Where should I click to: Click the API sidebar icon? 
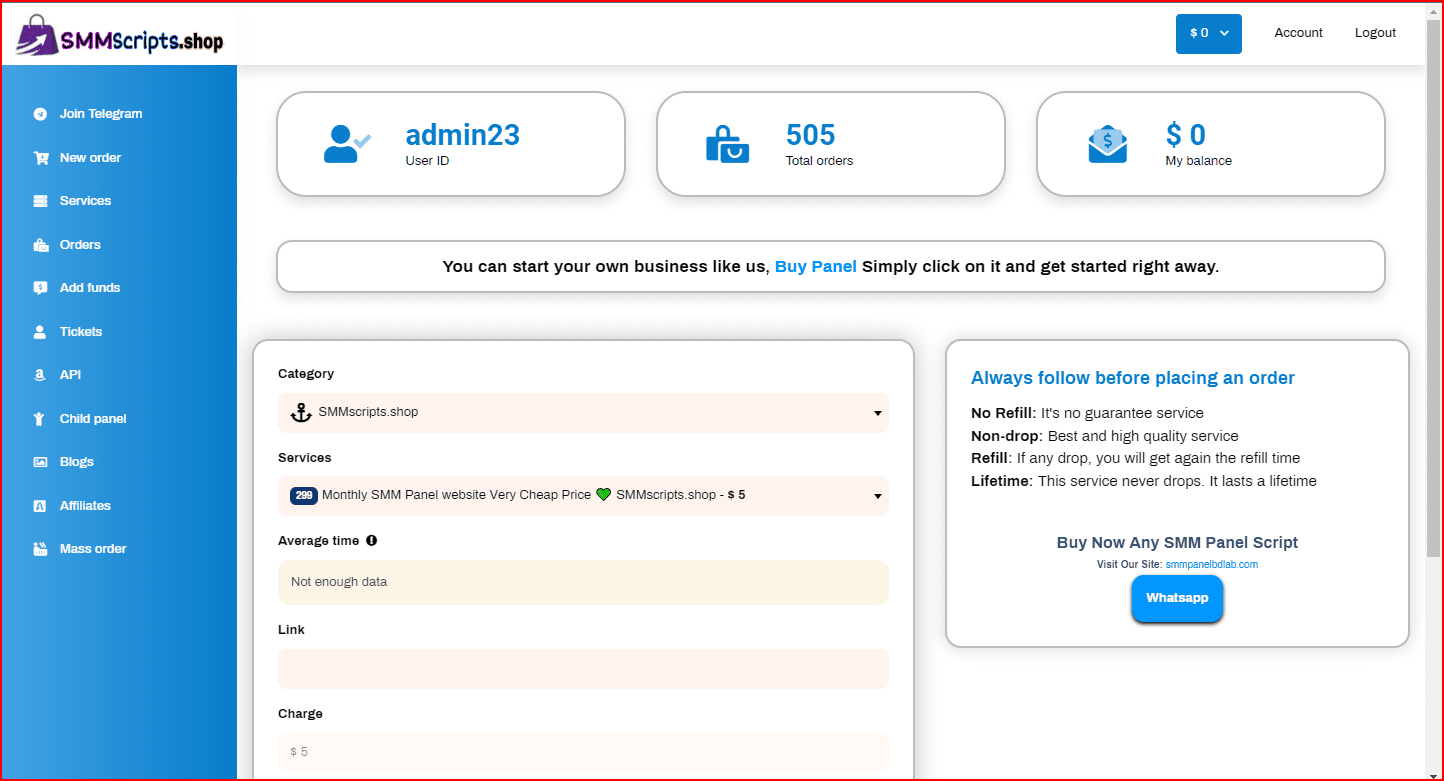point(40,375)
